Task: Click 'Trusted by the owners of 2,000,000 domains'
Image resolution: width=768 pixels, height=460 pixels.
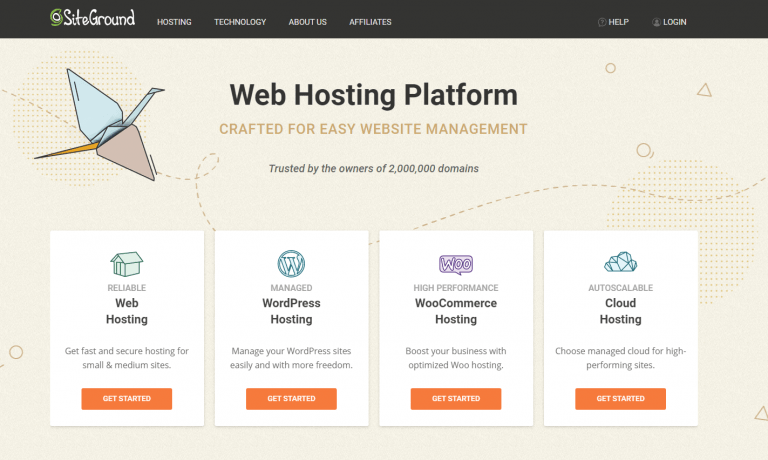Action: pos(374,169)
